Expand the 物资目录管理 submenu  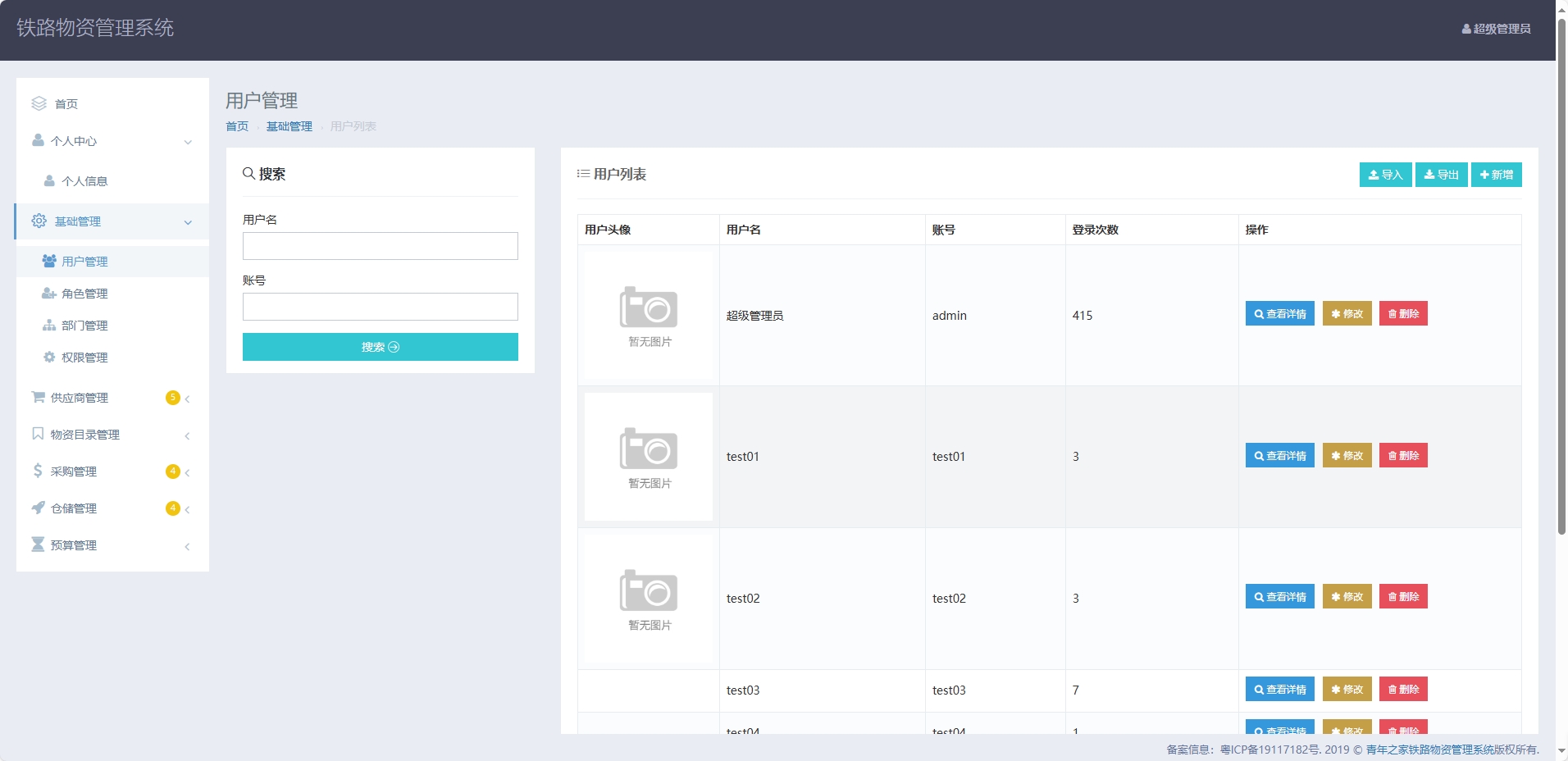coord(188,435)
